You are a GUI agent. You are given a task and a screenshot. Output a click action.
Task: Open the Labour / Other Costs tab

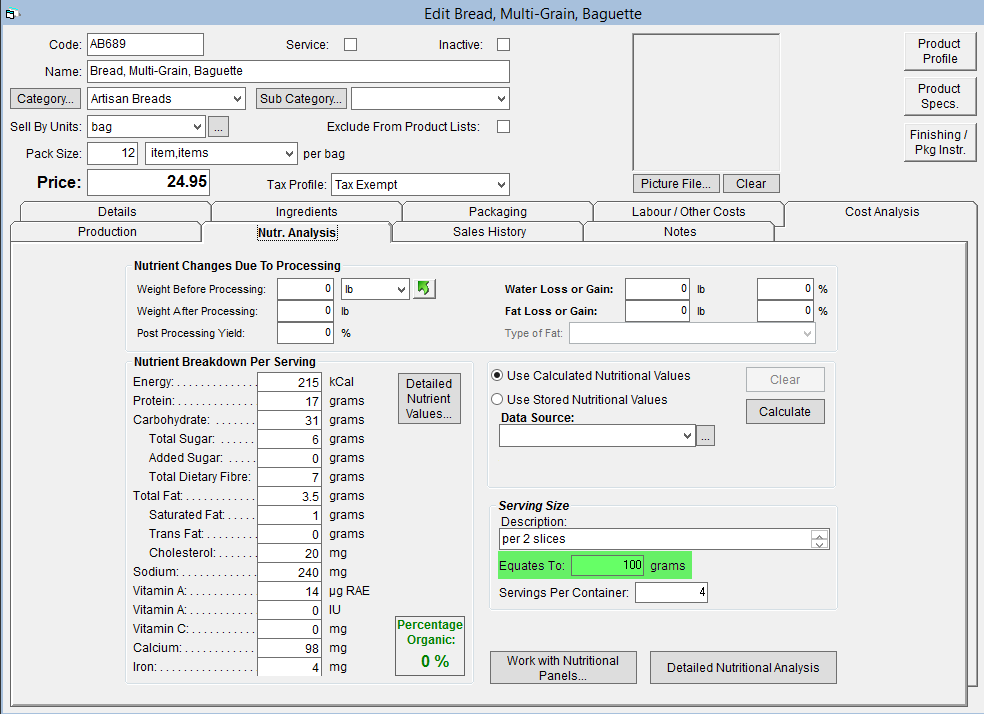688,211
